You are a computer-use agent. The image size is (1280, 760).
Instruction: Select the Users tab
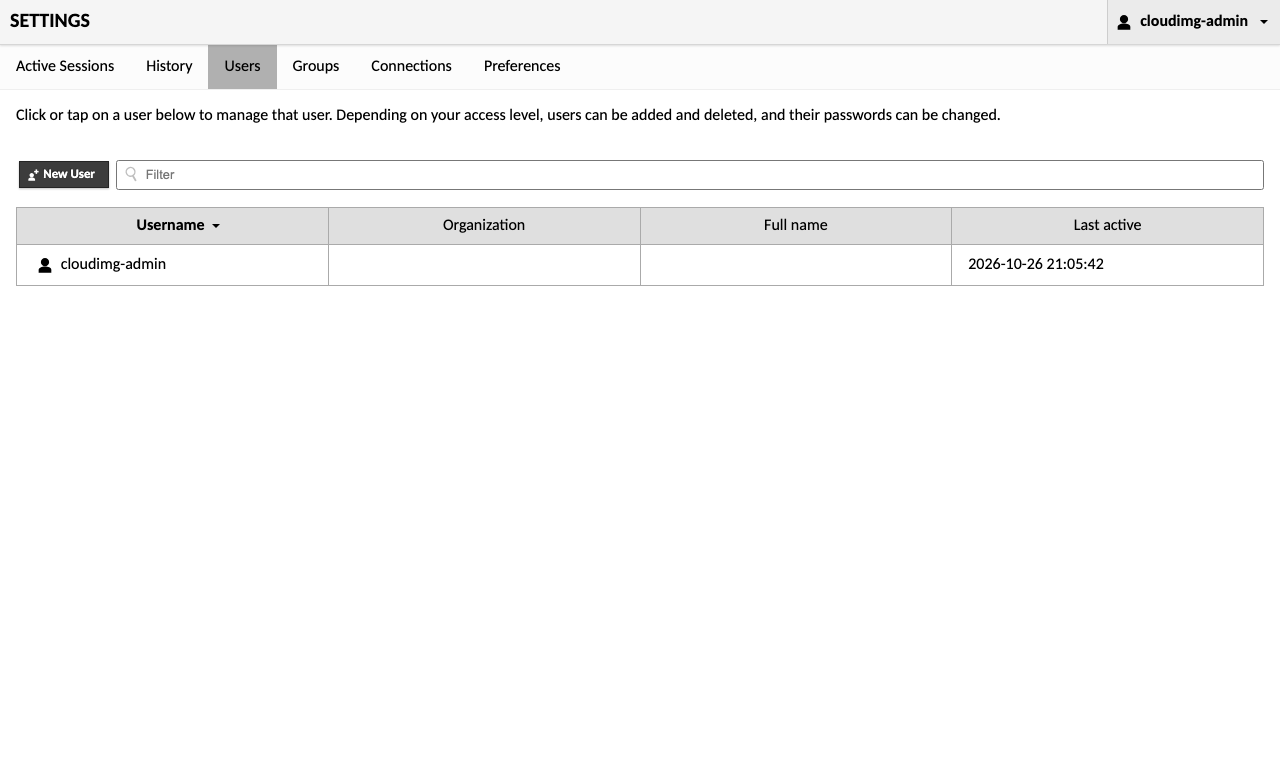(242, 66)
